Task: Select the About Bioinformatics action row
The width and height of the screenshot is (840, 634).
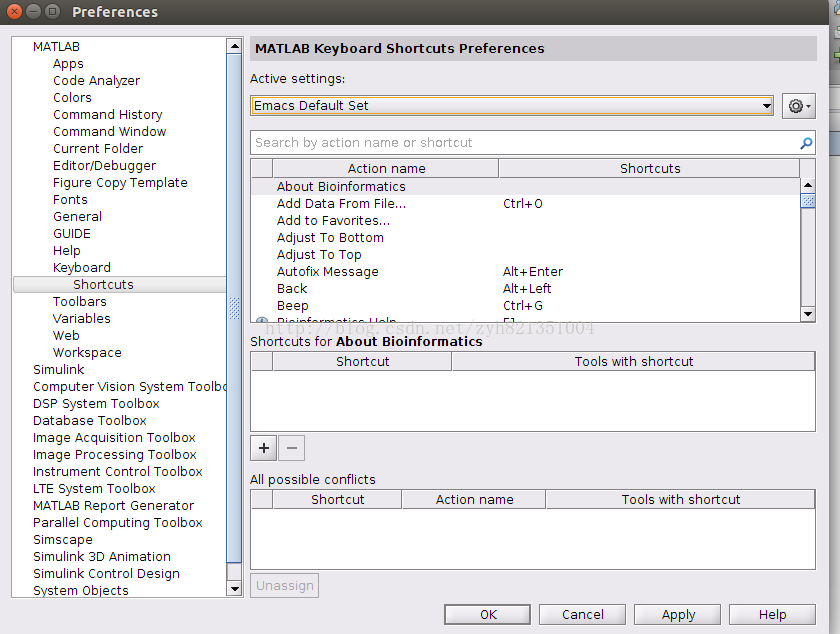Action: coord(526,187)
